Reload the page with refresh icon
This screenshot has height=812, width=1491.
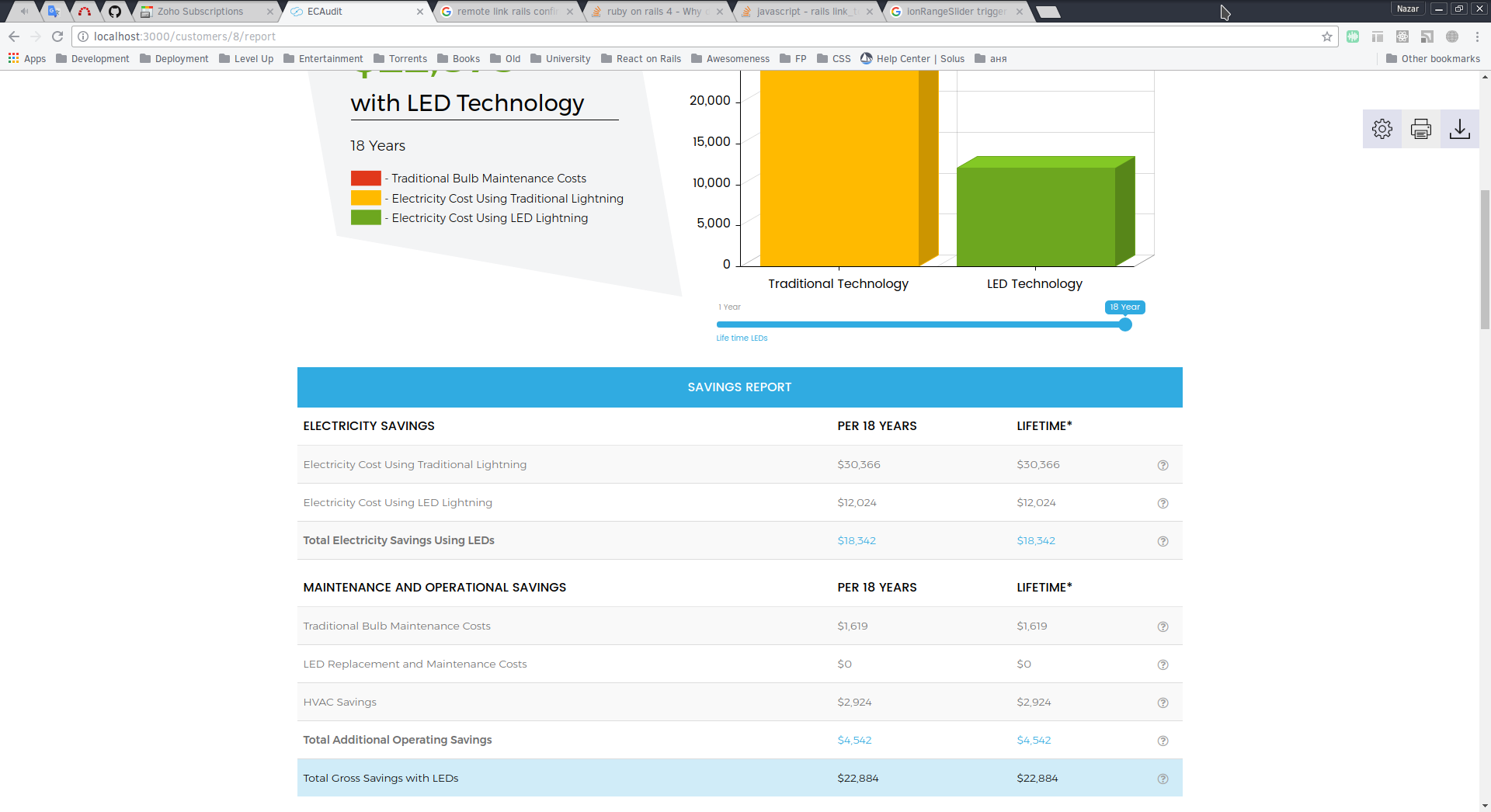click(57, 36)
